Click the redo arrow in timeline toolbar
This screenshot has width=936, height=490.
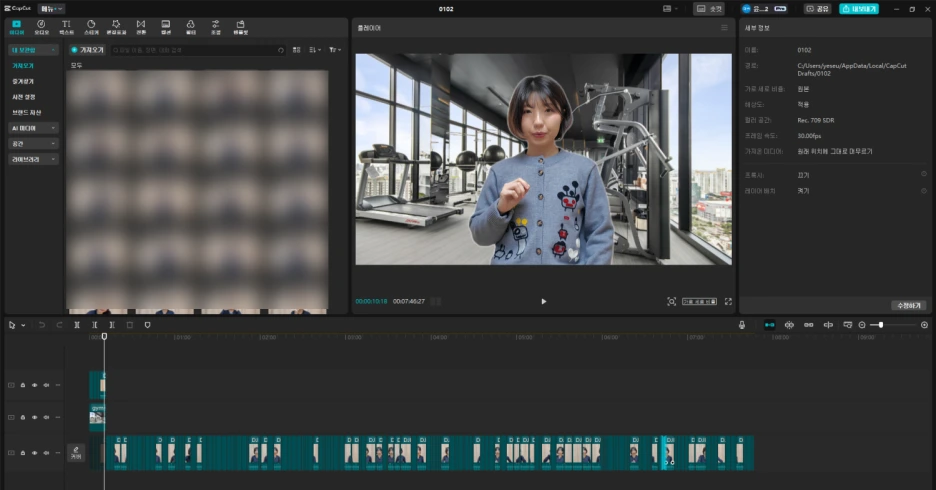tap(59, 325)
